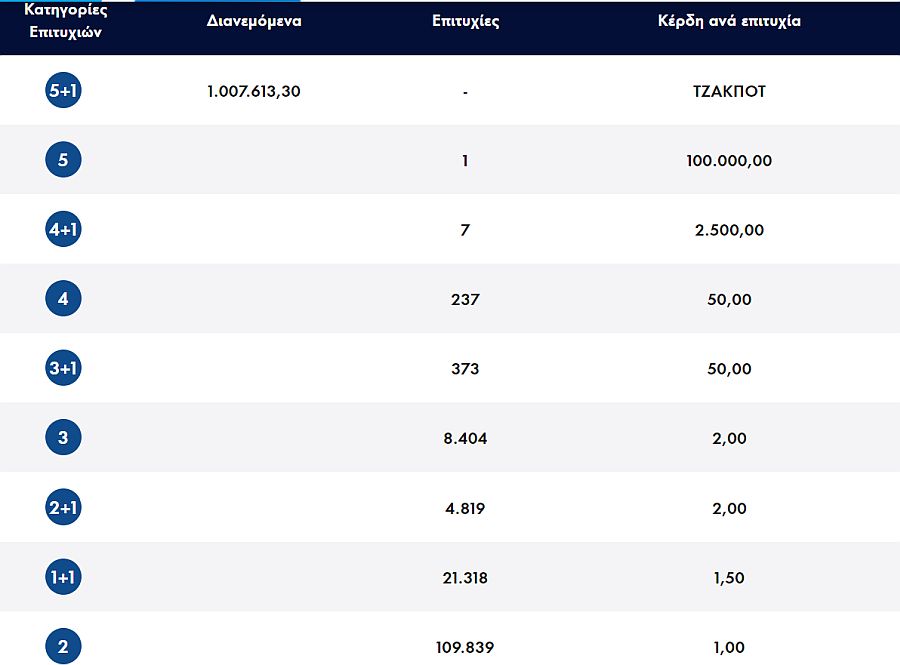Click the 21.318 winners count
This screenshot has height=665, width=900.
click(x=465, y=577)
